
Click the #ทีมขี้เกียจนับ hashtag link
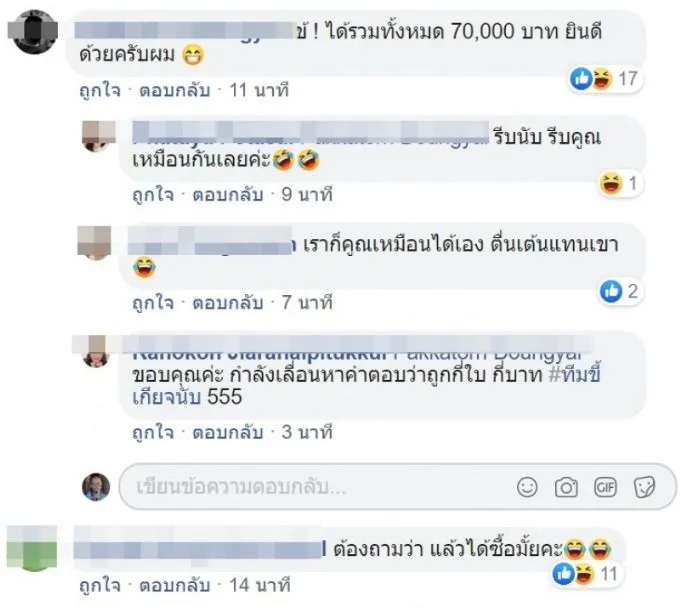tap(367, 386)
